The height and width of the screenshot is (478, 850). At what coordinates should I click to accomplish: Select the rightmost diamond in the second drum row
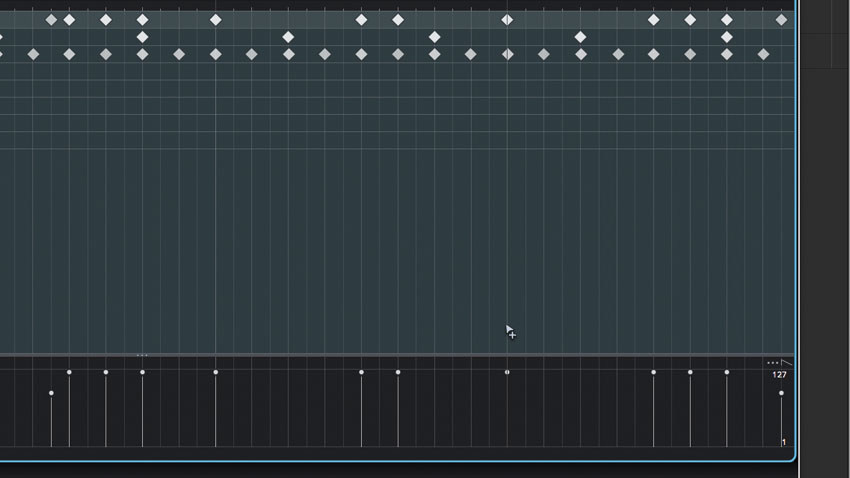pos(727,37)
